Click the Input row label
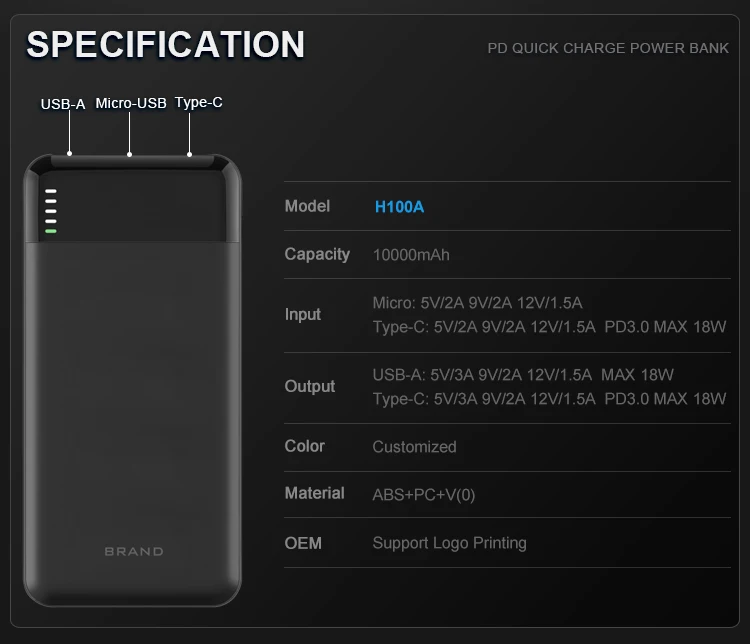This screenshot has height=644, width=750. pyautogui.click(x=302, y=314)
